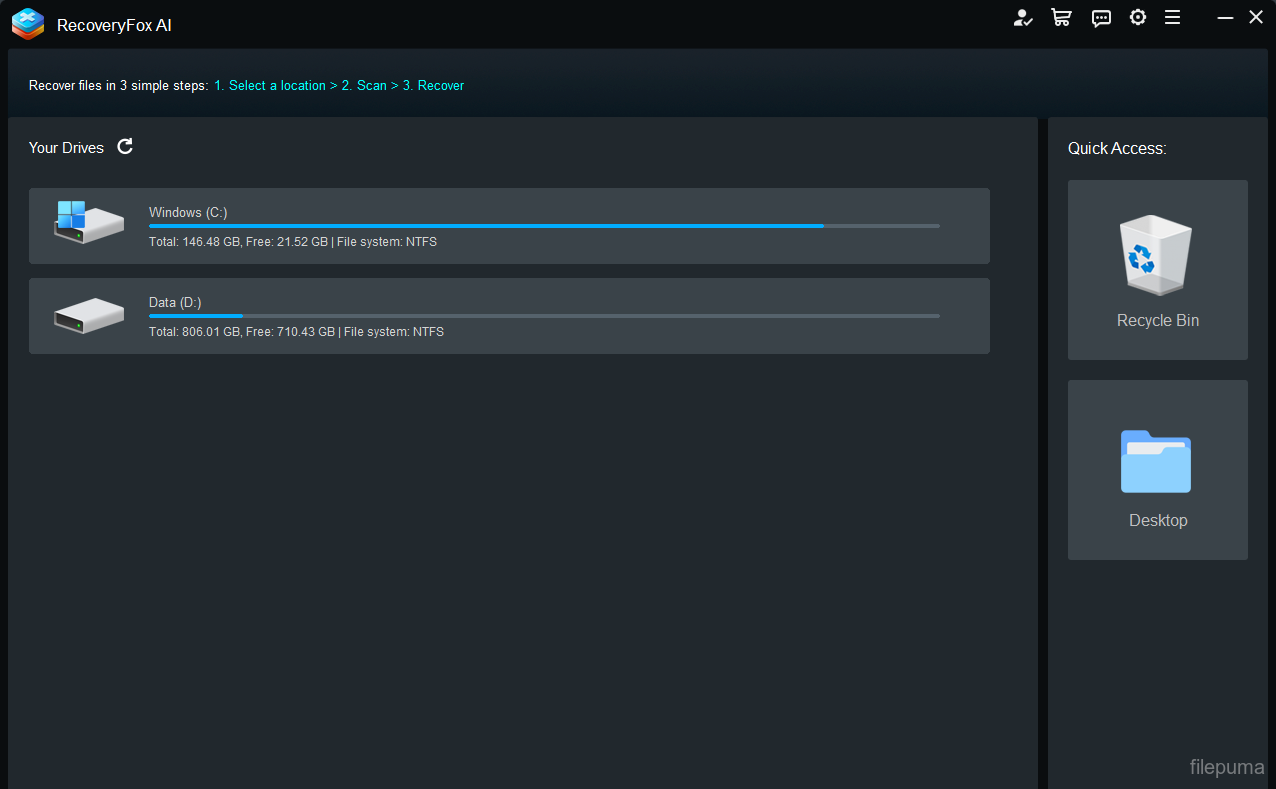
Task: Click the Data (D:) usage bar
Action: 543,316
